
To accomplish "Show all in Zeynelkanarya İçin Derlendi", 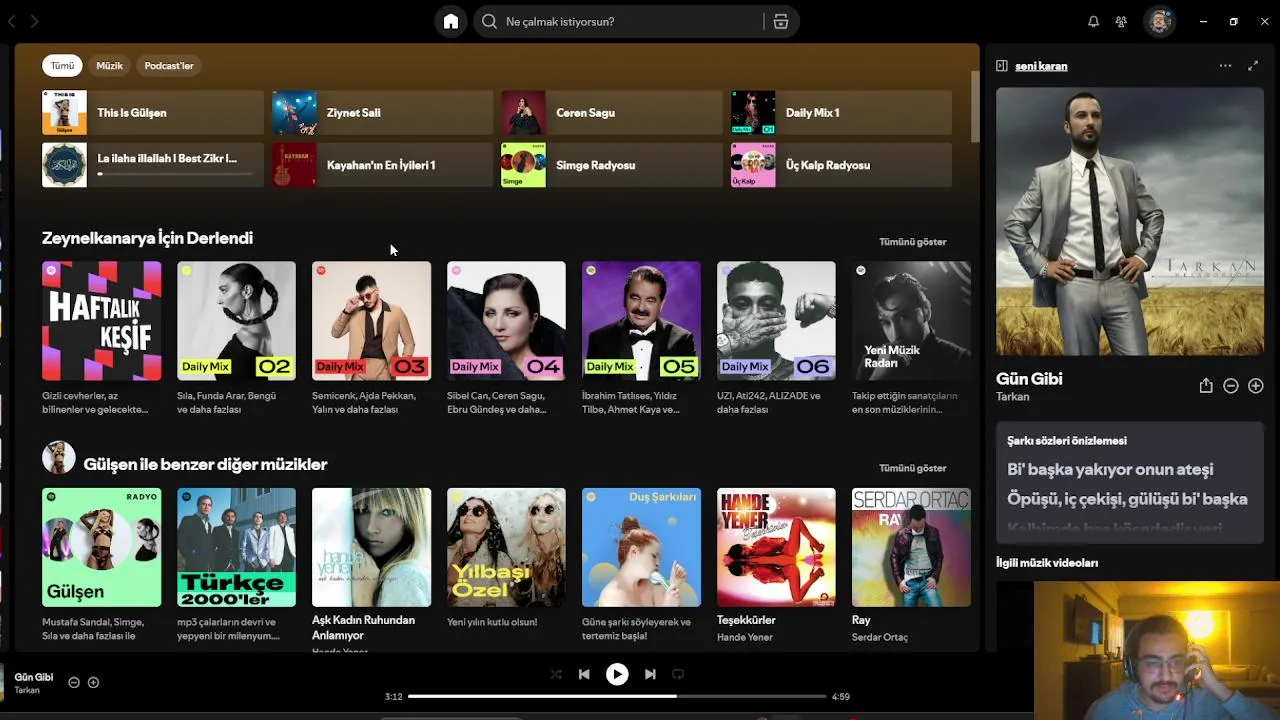I will [912, 242].
